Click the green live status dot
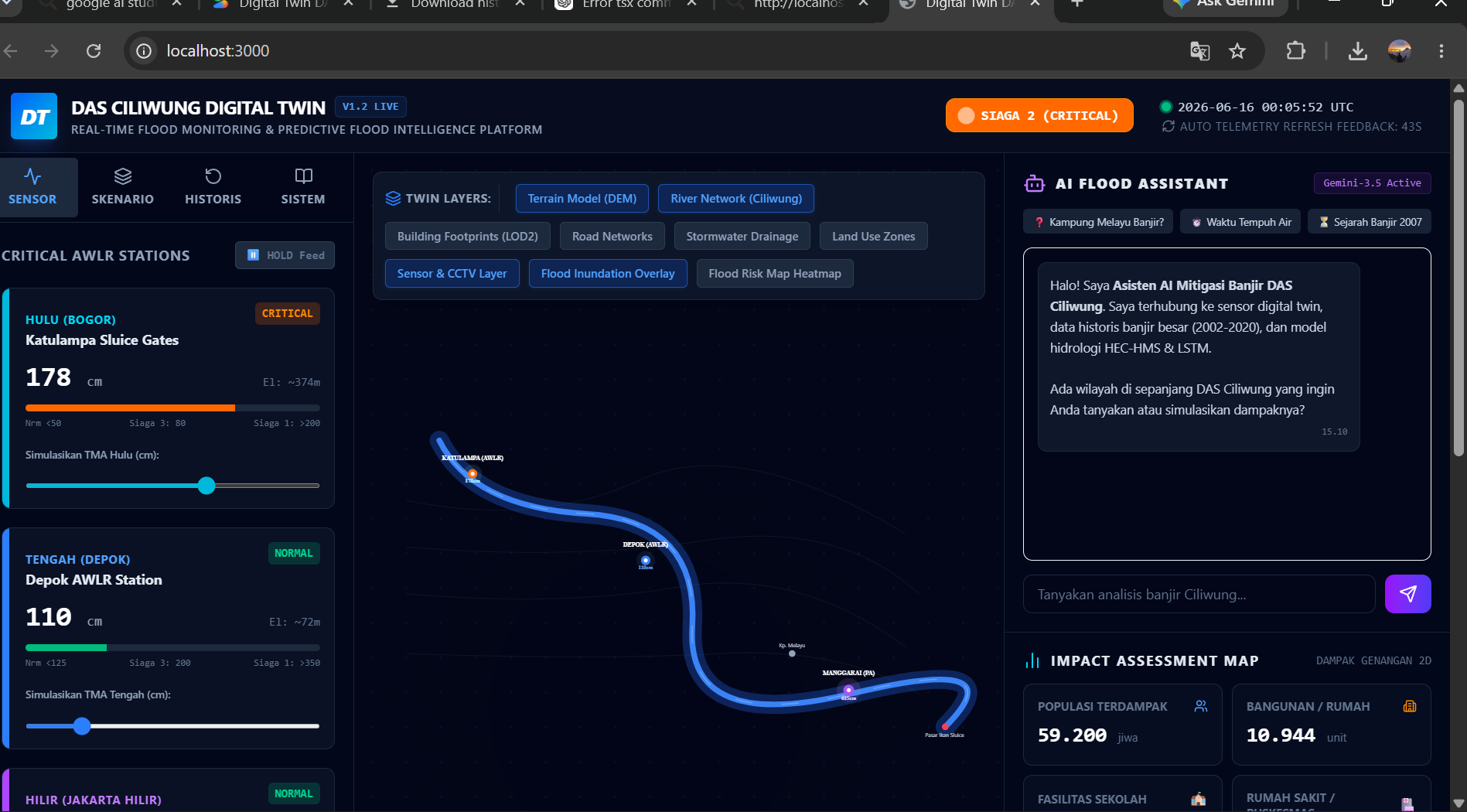Screen dimensions: 1467x812 point(1166,107)
